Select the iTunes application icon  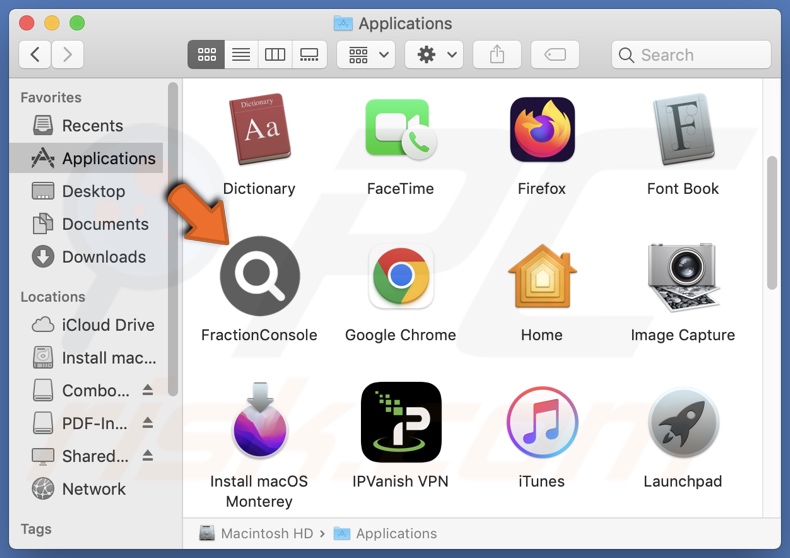coord(542,422)
